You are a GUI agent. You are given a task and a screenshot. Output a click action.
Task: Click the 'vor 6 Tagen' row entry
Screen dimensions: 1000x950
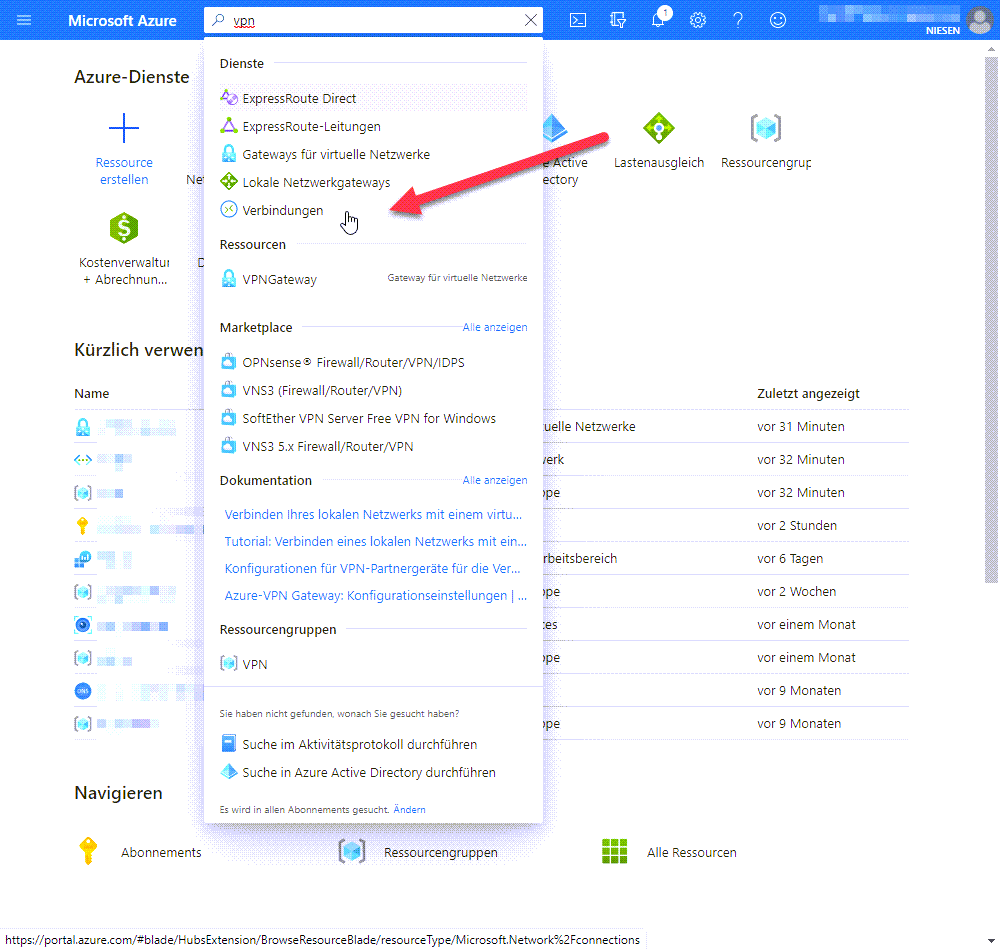(x=790, y=559)
